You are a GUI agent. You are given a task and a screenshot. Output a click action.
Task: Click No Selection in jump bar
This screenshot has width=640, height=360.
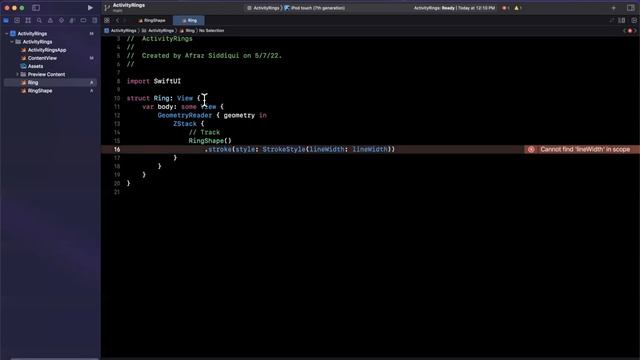tap(211, 31)
